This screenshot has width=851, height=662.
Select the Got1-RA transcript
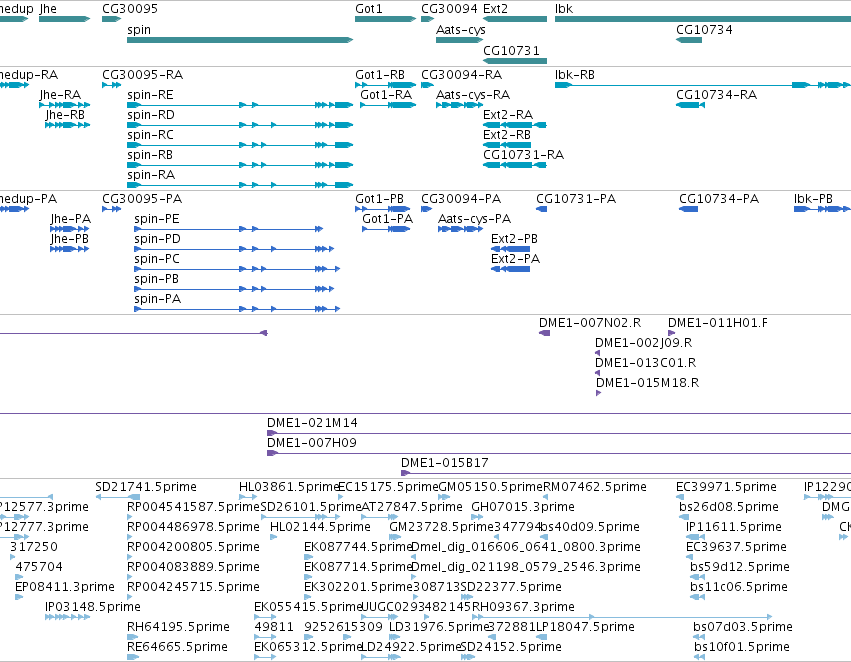pos(388,105)
